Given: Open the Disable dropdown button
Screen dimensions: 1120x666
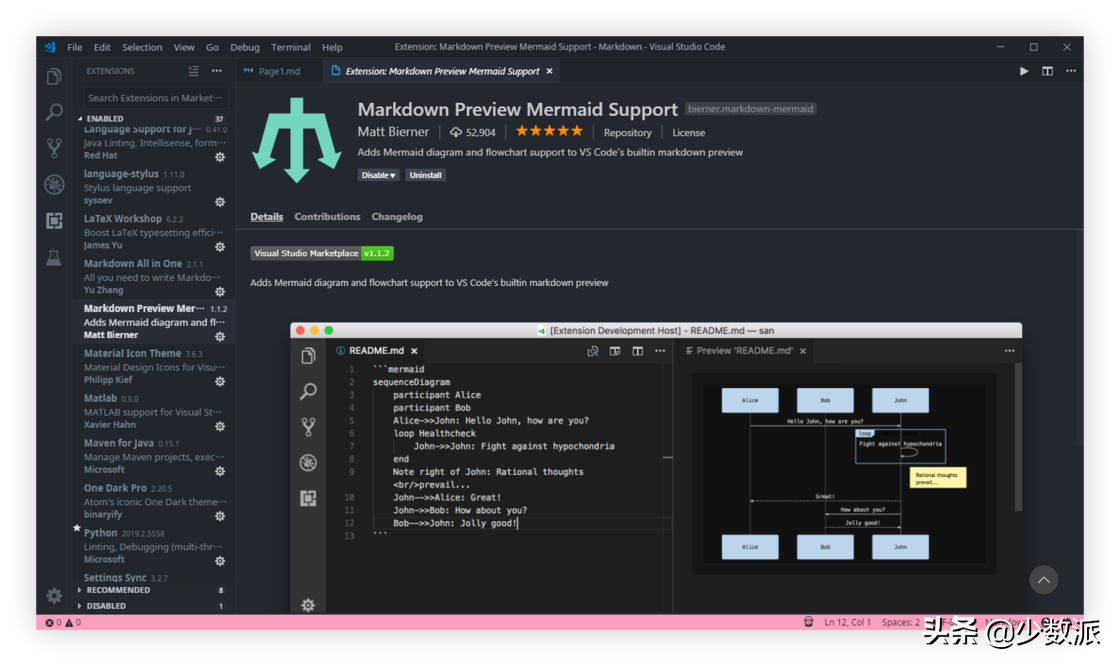Looking at the screenshot, I should (x=378, y=175).
